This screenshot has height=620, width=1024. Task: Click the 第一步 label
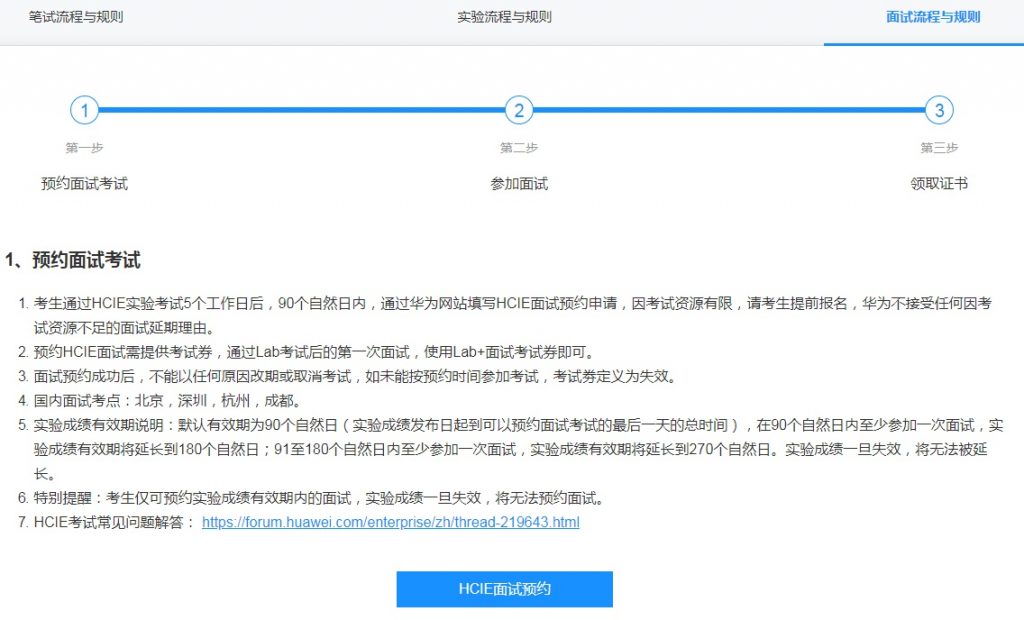(x=84, y=148)
